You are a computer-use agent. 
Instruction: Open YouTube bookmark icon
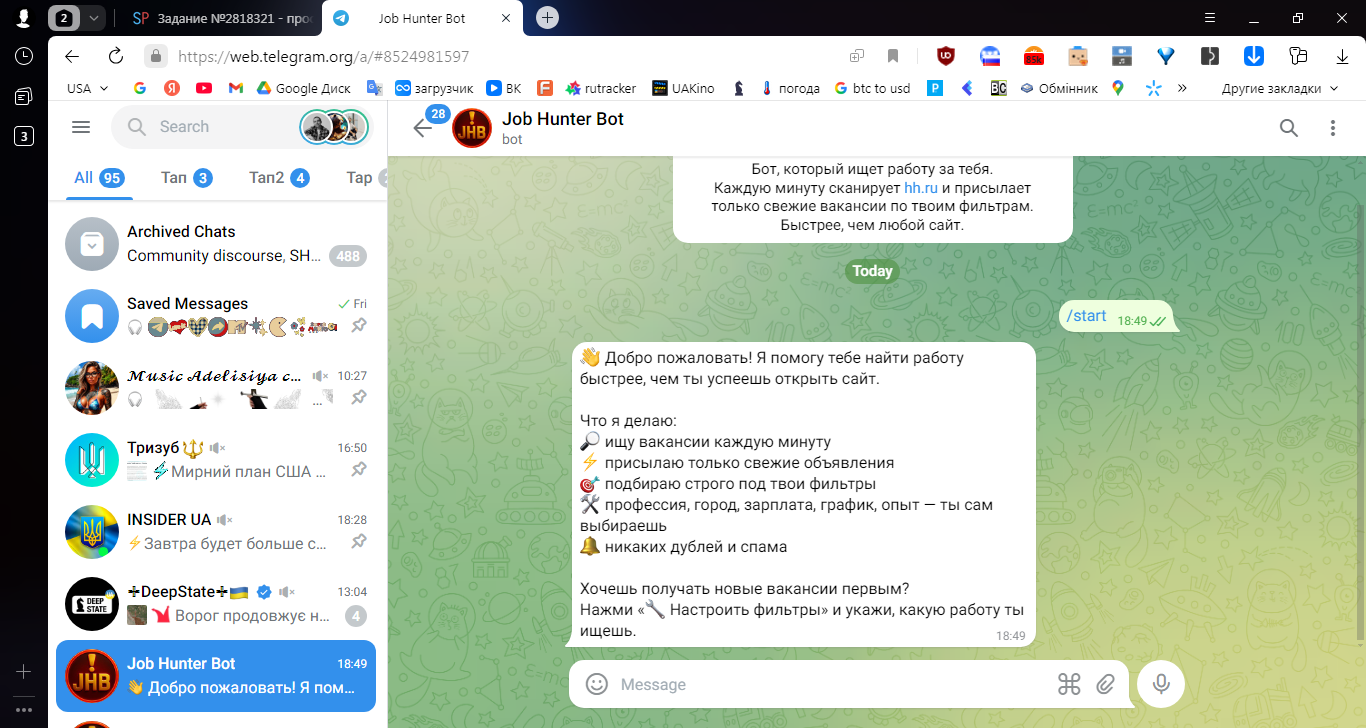click(x=204, y=88)
